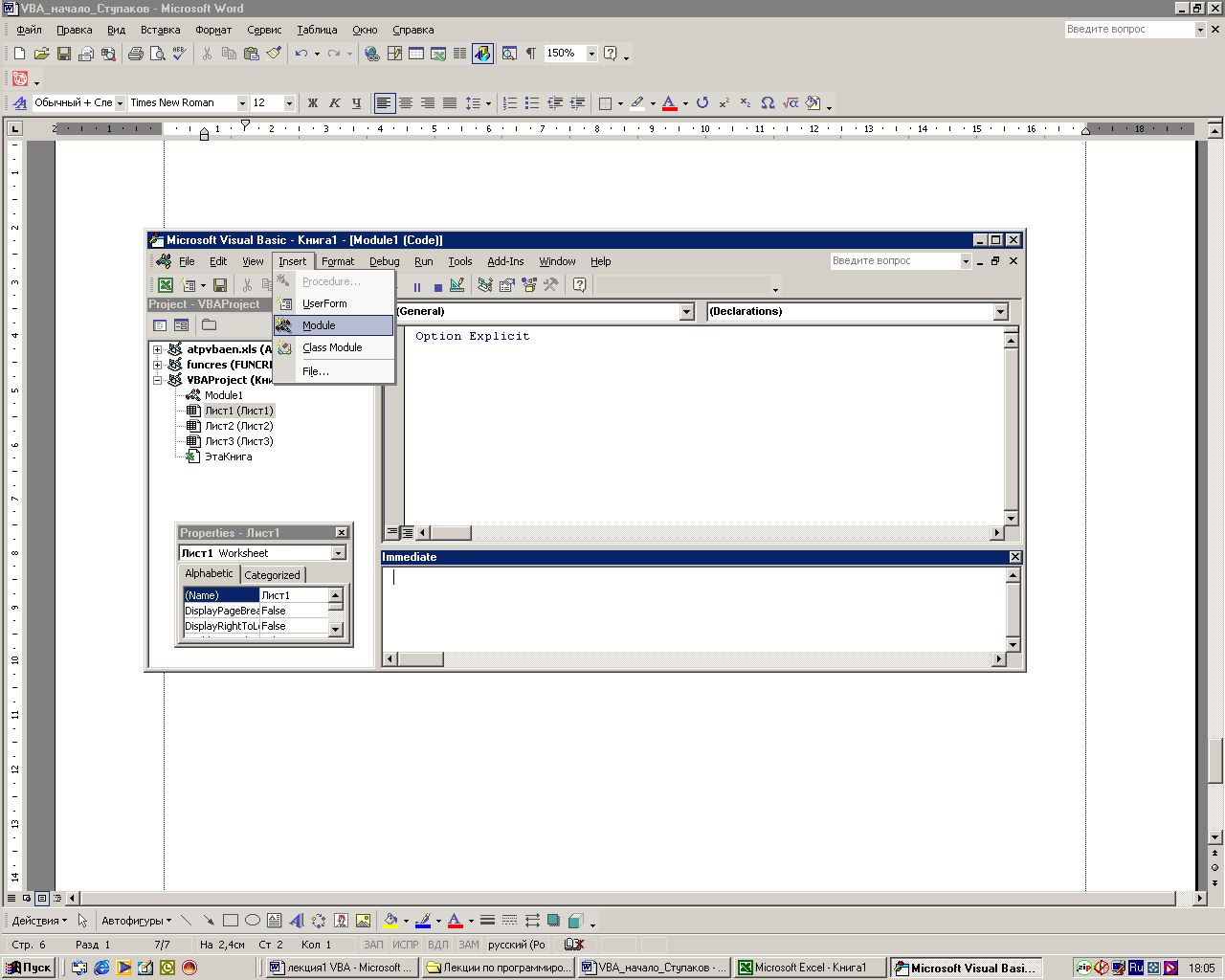The image size is (1225, 980).
Task: Select the Arrow drawing tool
Action: [209, 921]
